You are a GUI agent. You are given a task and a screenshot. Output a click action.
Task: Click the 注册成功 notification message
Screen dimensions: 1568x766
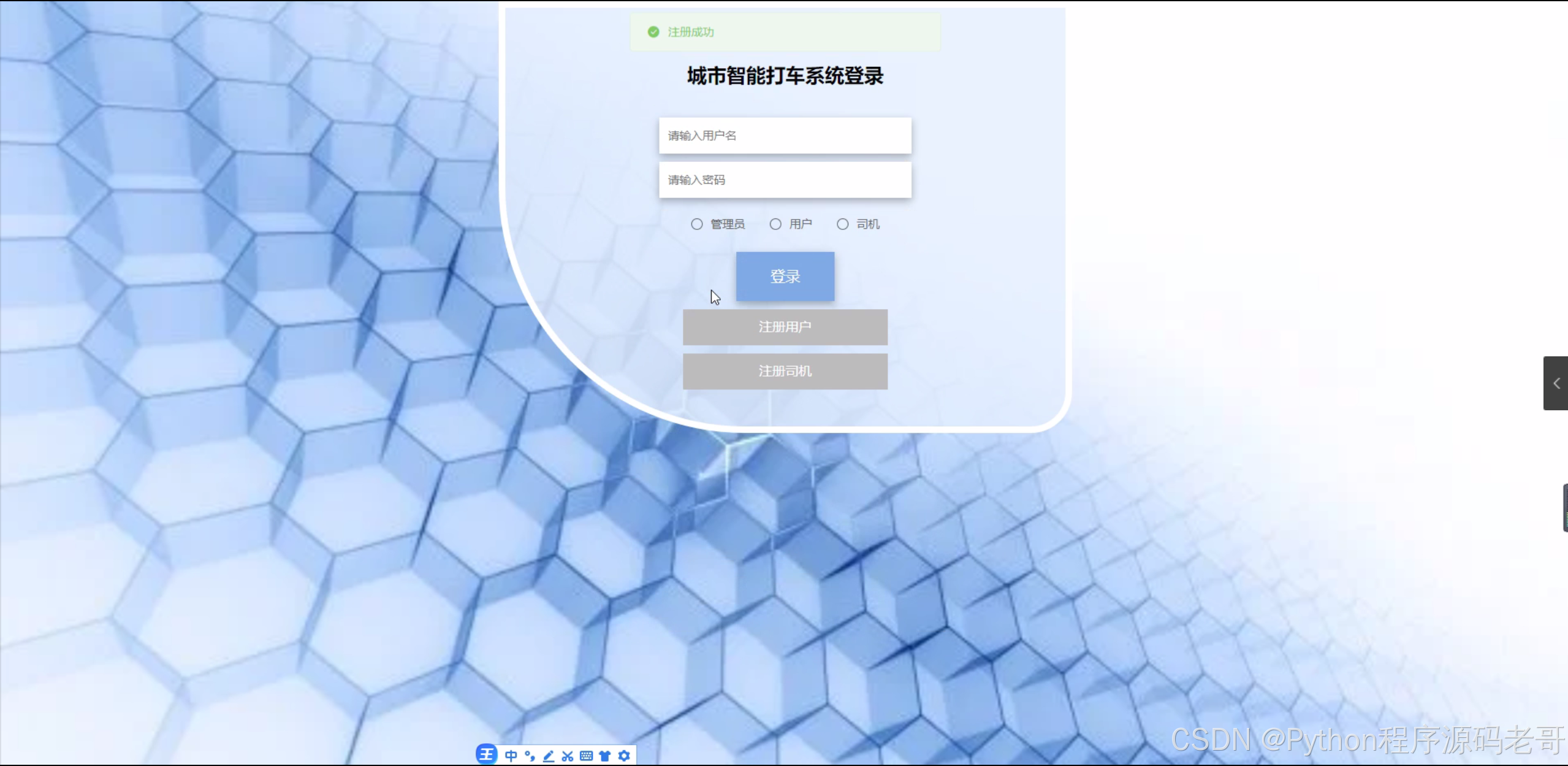[691, 32]
